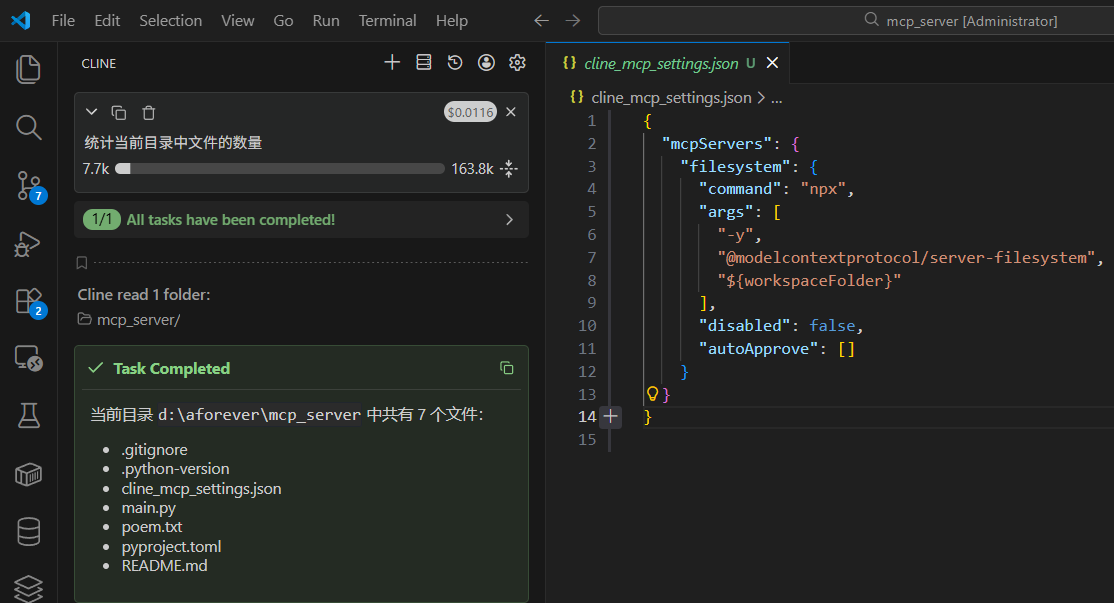Viewport: 1114px width, 603px height.
Task: Open the Terminal menu
Action: [387, 20]
